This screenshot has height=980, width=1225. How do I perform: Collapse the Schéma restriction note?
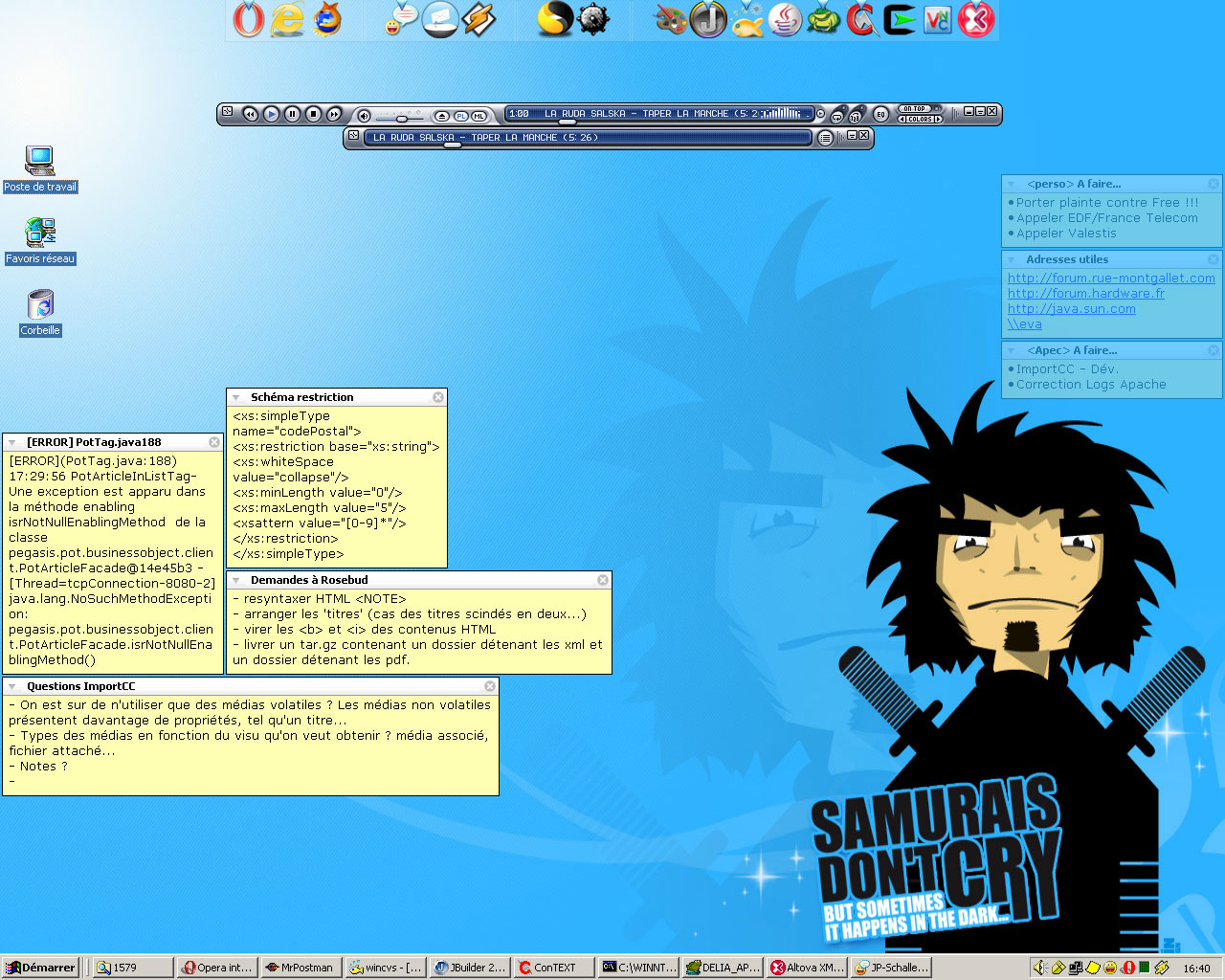click(x=236, y=397)
